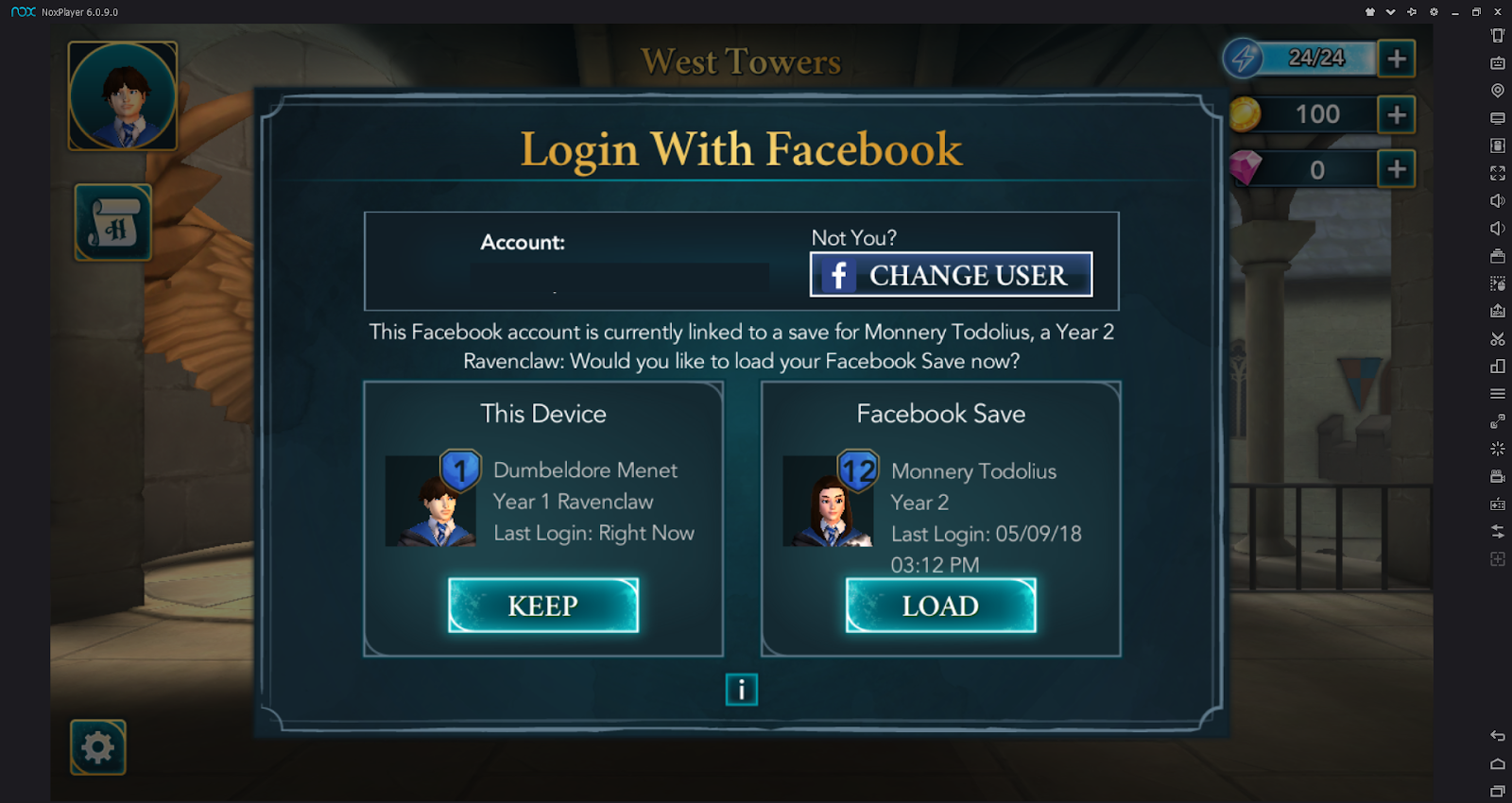Open NoxPlayer title bar dropdown arrow
Image resolution: width=1512 pixels, height=803 pixels.
coord(1390,12)
